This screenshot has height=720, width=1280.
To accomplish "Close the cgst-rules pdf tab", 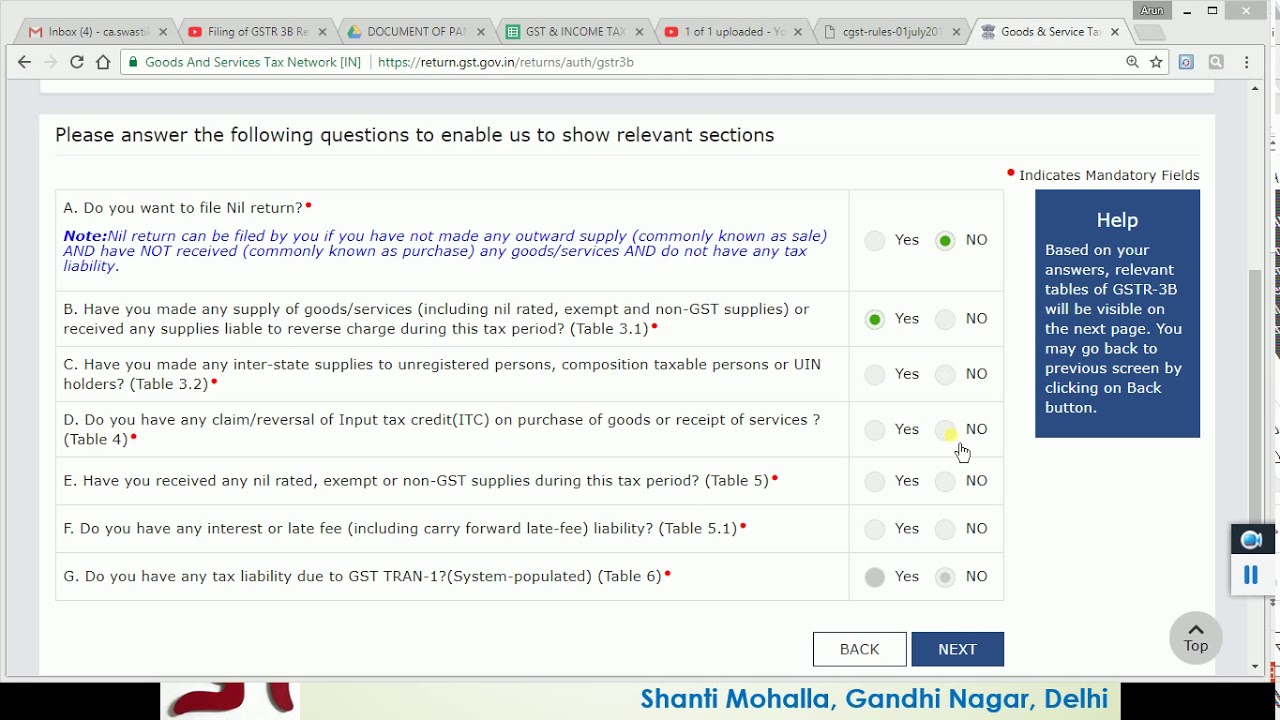I will (956, 32).
